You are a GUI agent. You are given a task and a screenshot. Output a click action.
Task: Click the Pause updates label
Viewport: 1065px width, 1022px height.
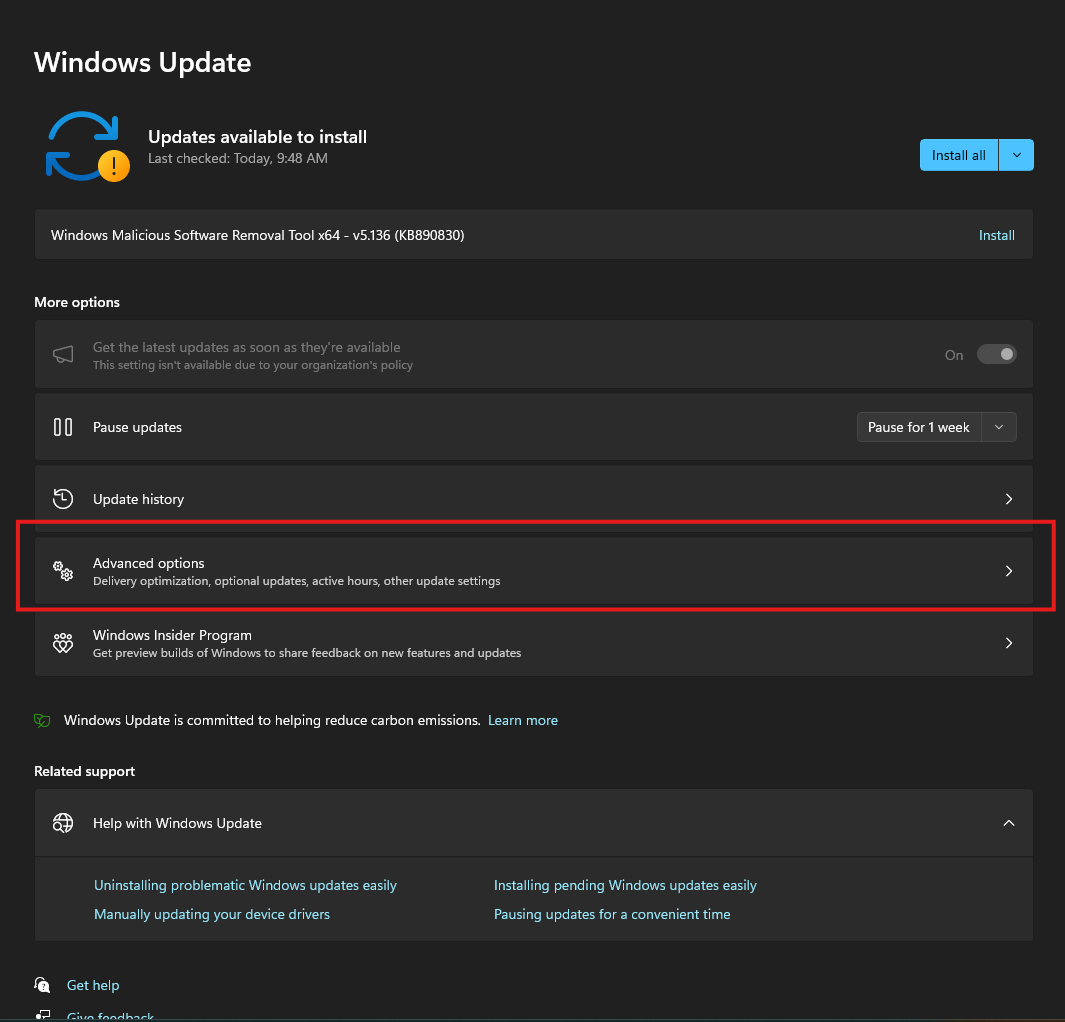pyautogui.click(x=137, y=427)
